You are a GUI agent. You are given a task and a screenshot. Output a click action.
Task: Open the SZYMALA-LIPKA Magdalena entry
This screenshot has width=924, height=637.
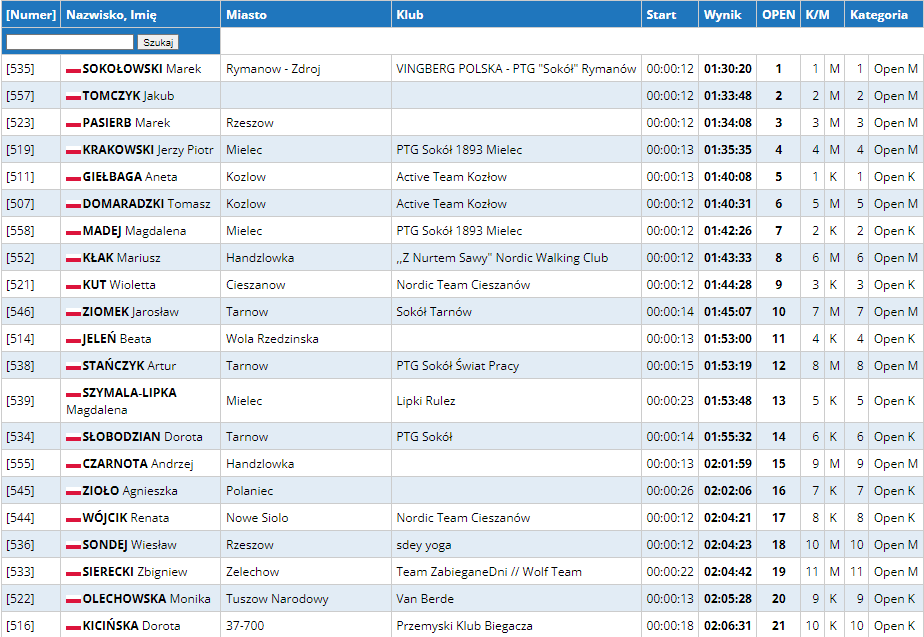129,393
